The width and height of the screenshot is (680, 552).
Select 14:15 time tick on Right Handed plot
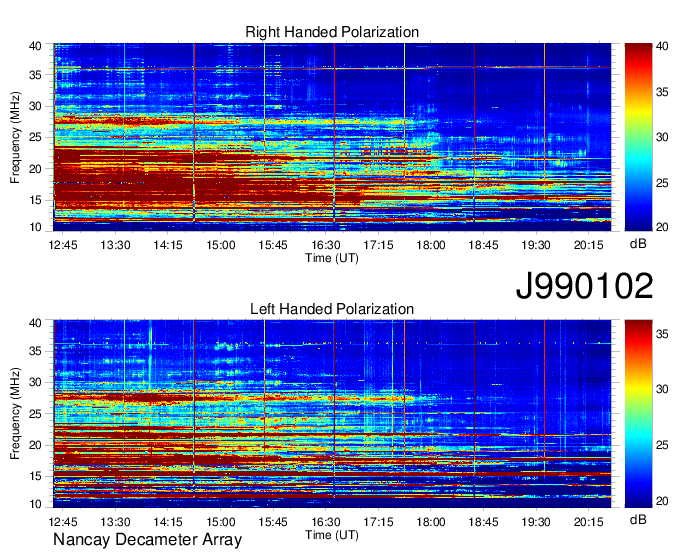click(x=168, y=245)
